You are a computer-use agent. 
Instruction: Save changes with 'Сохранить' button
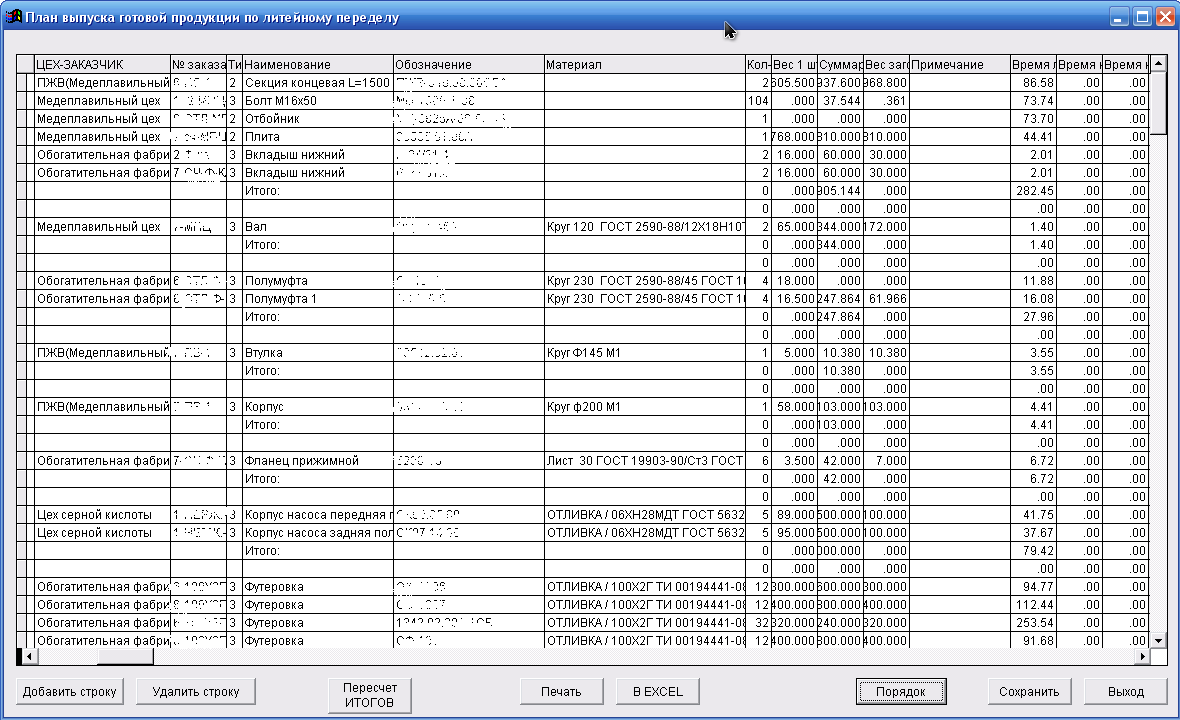[x=1029, y=691]
